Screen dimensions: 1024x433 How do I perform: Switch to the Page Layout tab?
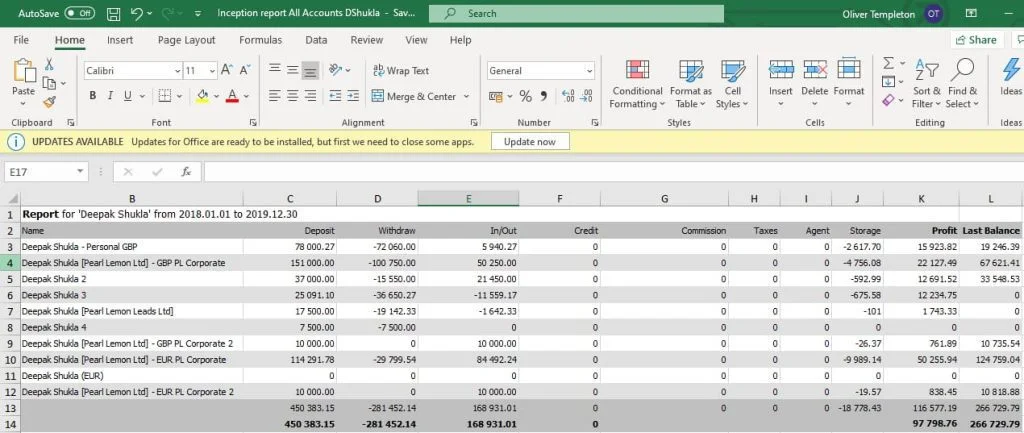186,40
